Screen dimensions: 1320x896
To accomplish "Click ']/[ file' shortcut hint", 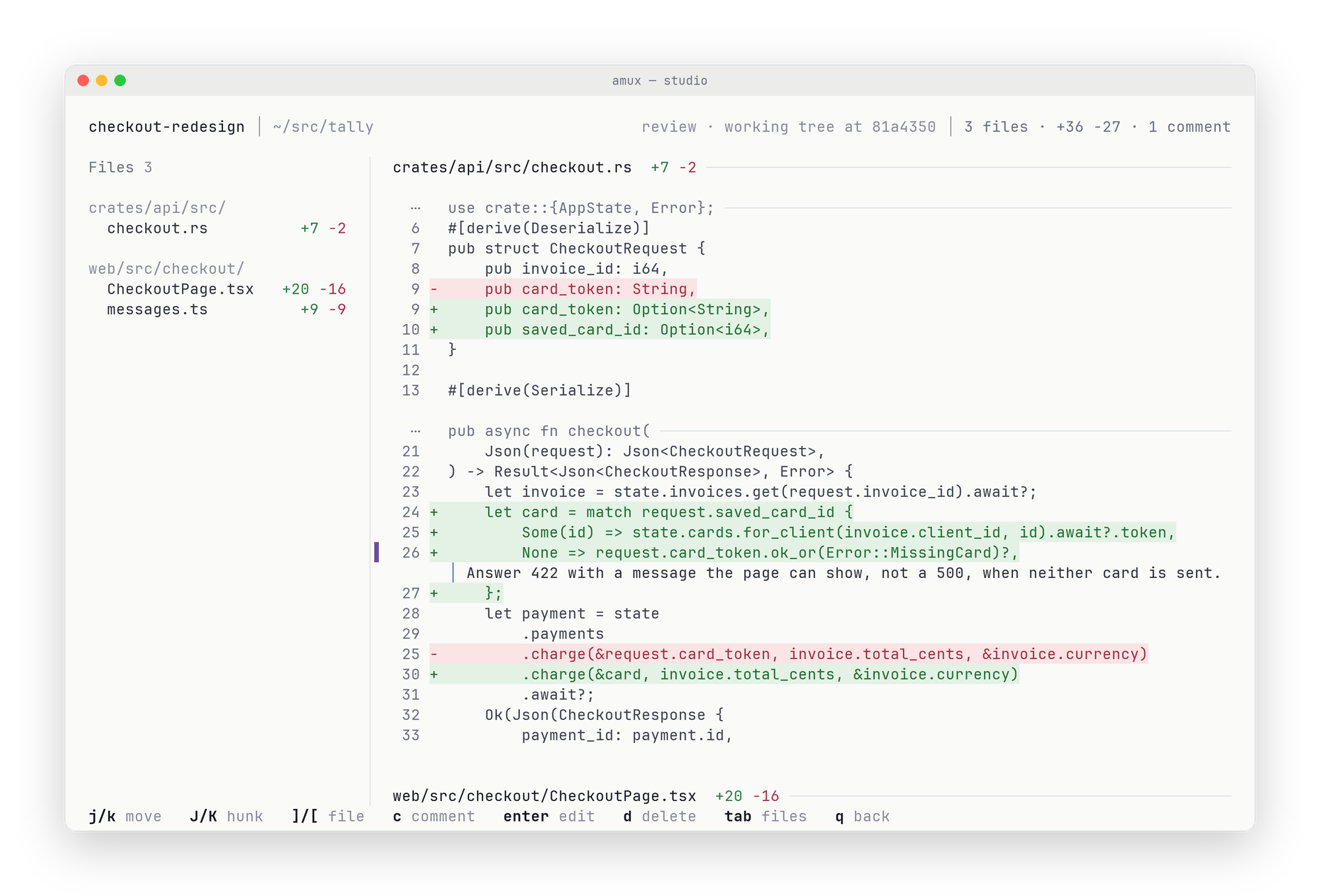I will (328, 817).
